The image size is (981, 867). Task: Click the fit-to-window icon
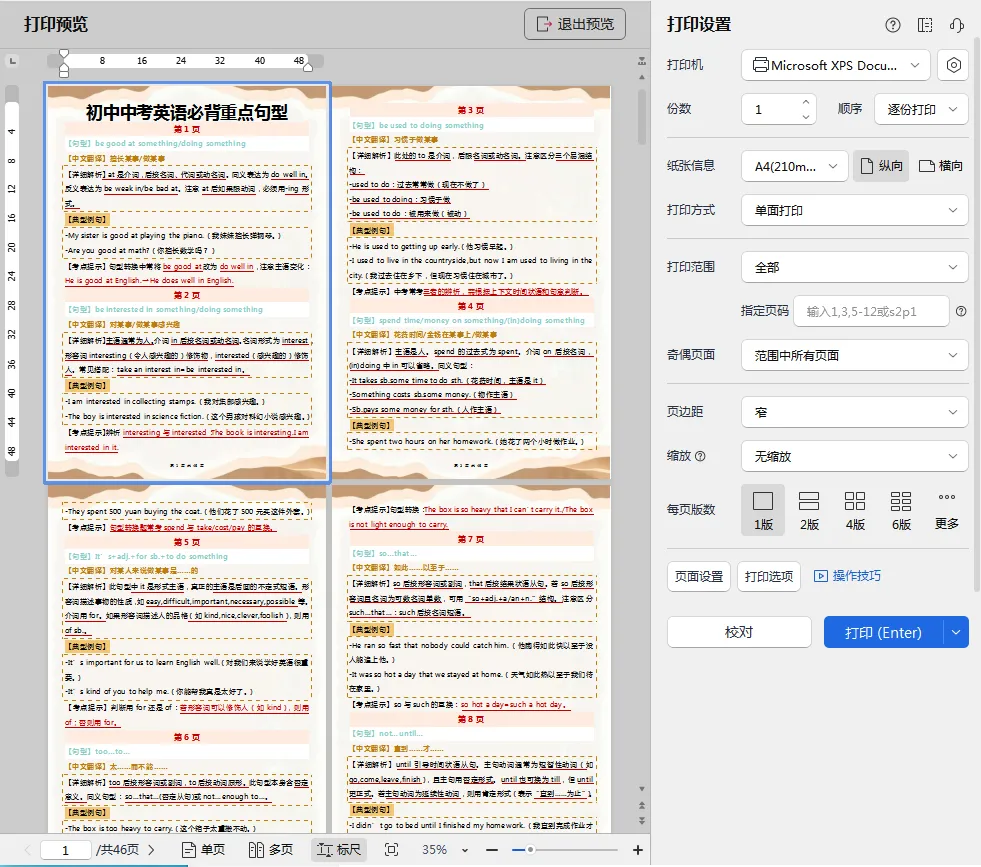pyautogui.click(x=391, y=849)
